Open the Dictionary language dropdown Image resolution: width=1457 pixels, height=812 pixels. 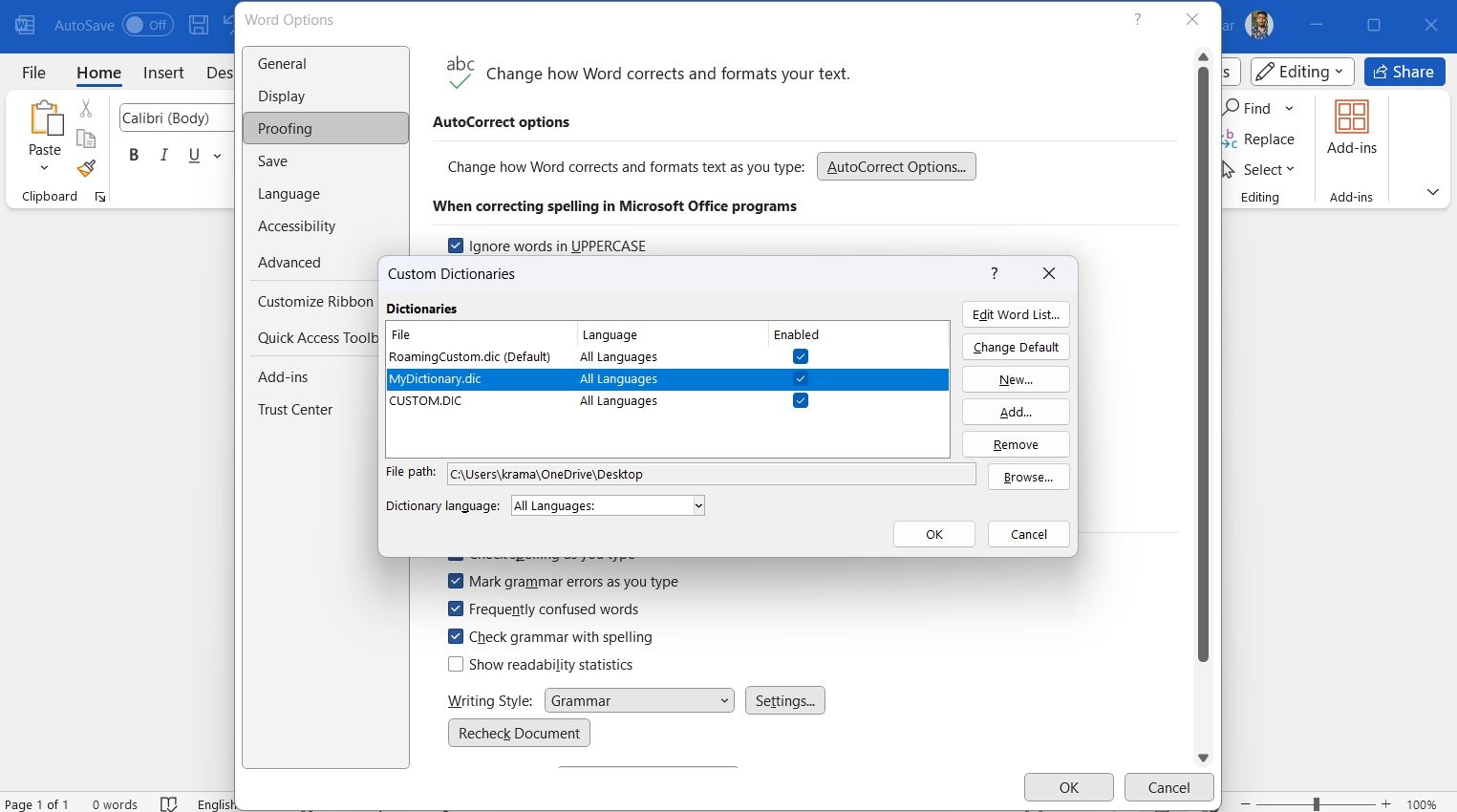point(608,506)
